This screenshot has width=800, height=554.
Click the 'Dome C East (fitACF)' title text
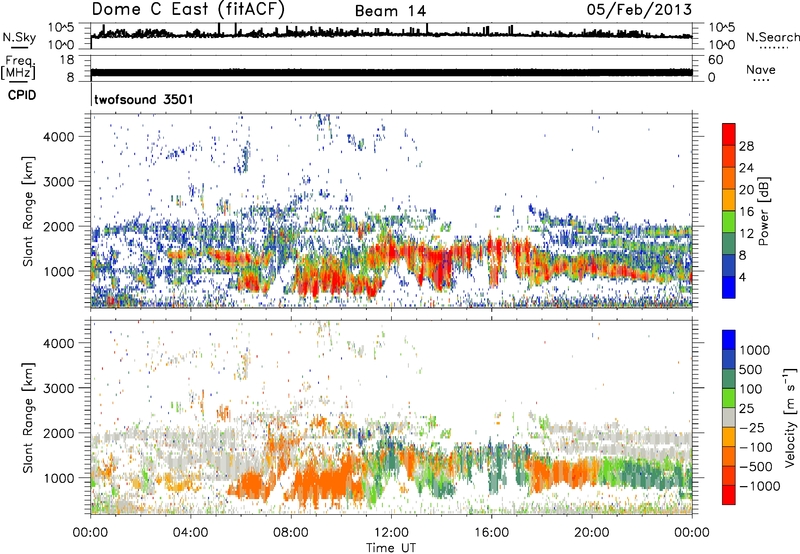click(188, 10)
